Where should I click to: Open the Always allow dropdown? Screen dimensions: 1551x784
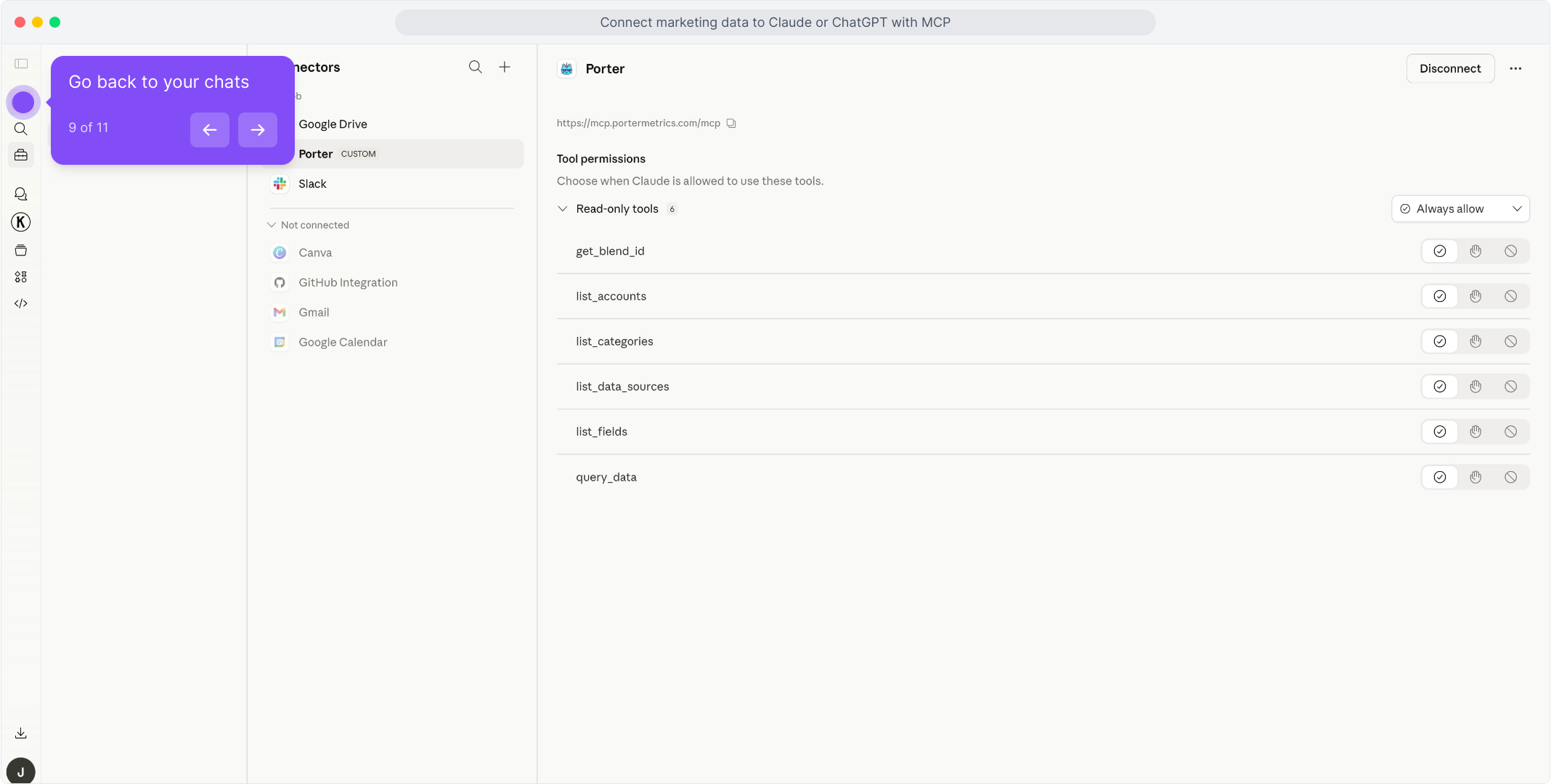click(1460, 208)
